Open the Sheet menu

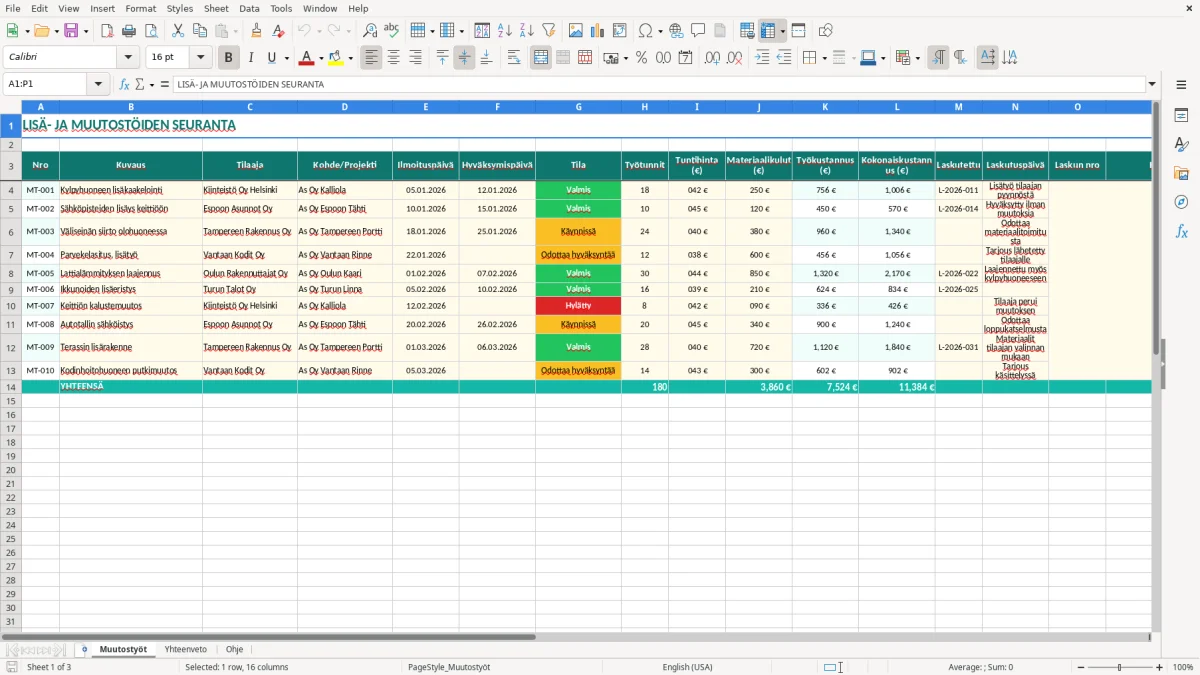[x=216, y=8]
